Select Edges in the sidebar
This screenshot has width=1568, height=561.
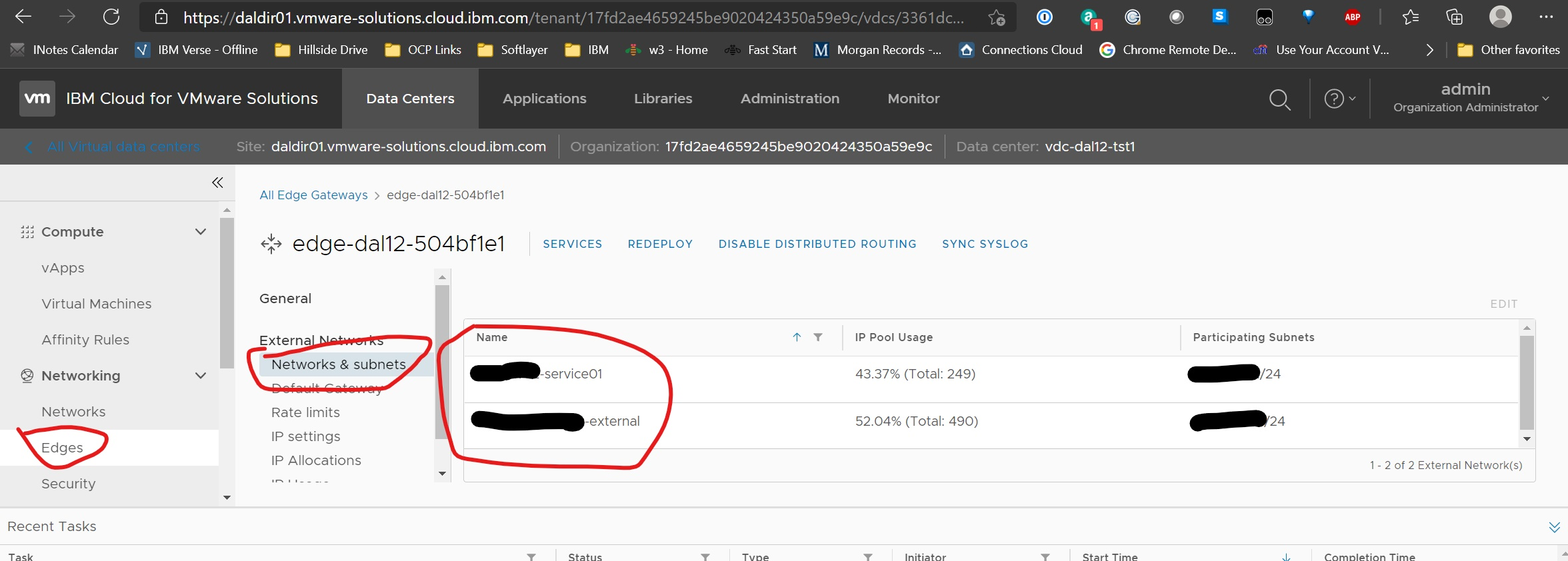point(109,448)
